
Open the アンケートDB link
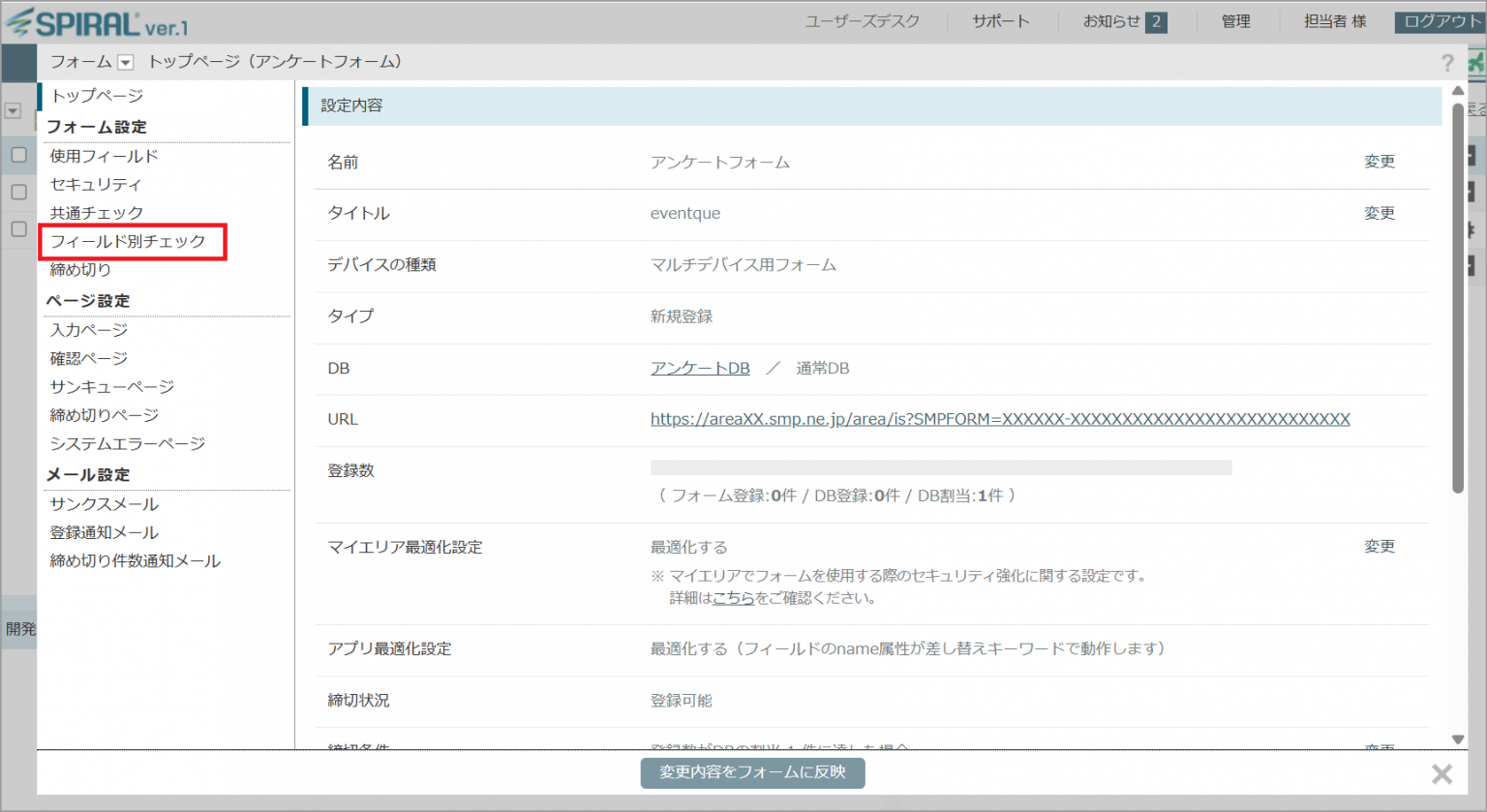[700, 368]
